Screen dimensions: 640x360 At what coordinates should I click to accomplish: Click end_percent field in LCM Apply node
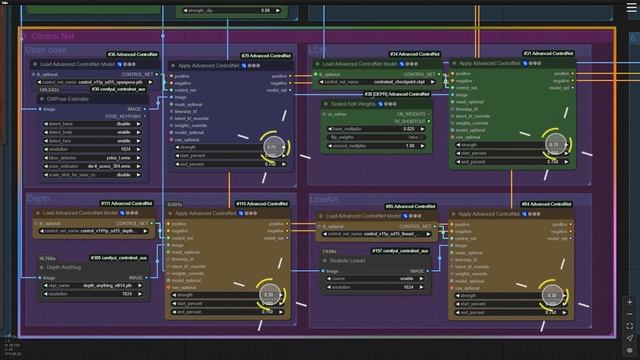513,162
